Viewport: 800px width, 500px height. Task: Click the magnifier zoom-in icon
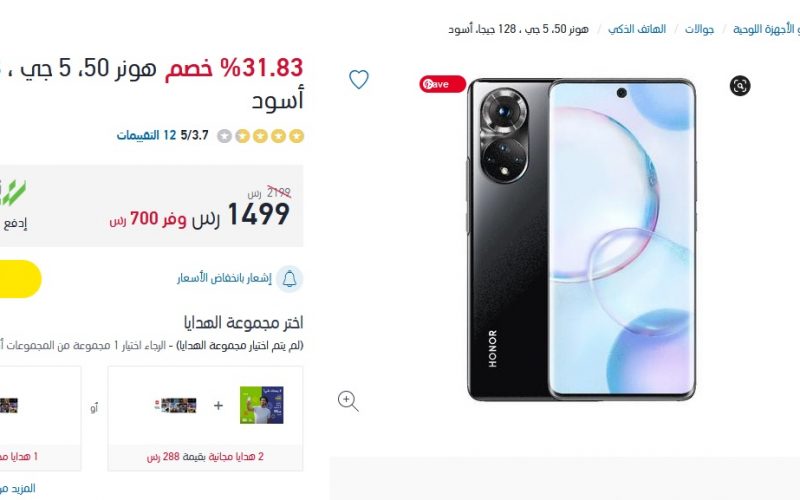pos(348,401)
